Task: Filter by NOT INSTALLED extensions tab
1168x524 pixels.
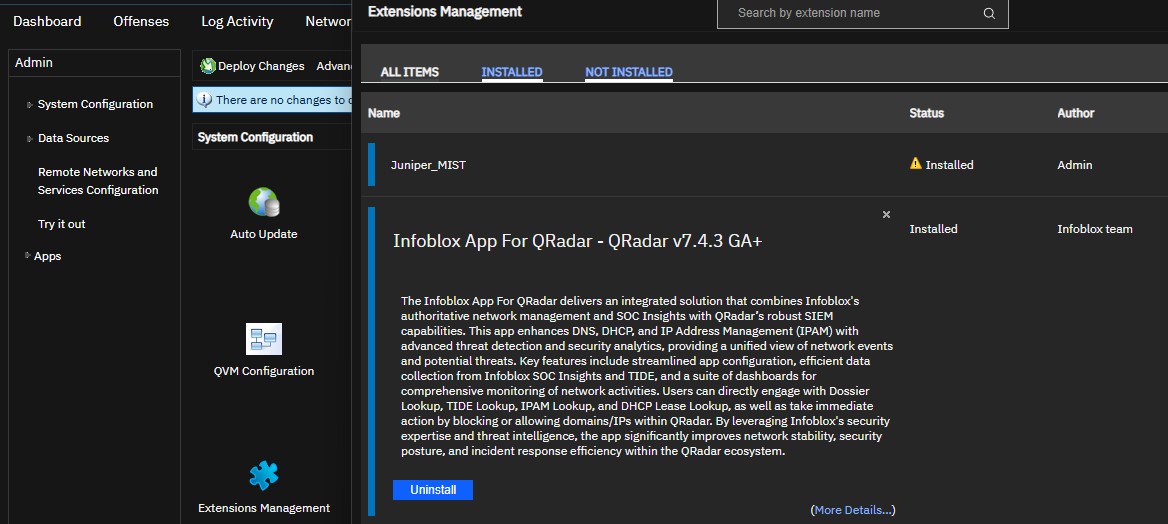Action: [x=629, y=72]
